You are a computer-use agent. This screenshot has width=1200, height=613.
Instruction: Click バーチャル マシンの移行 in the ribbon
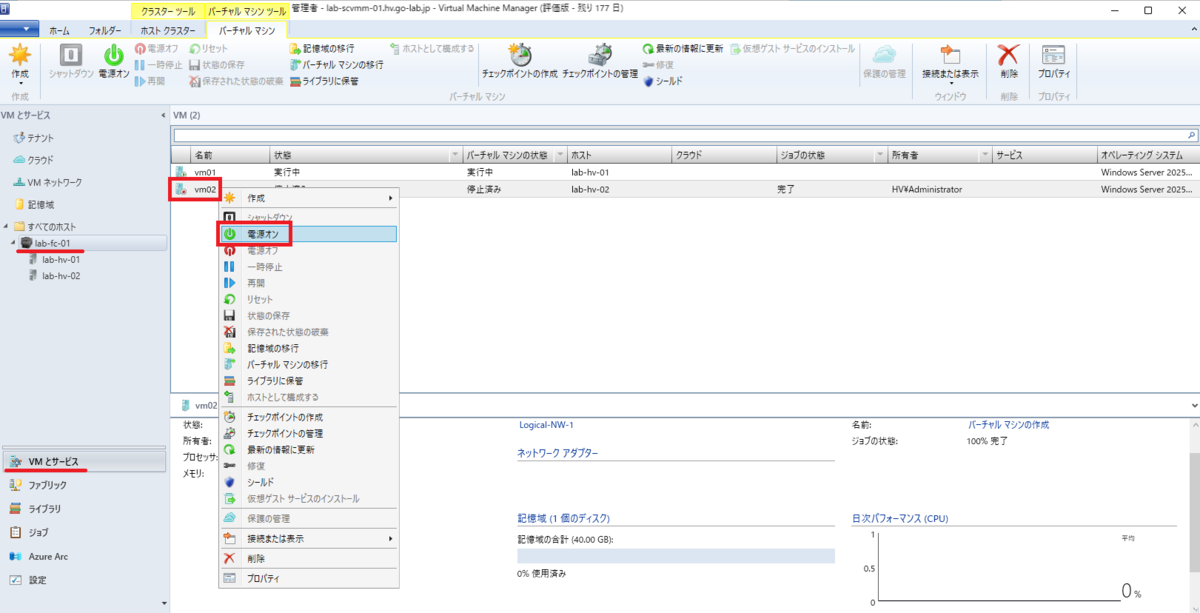coord(335,64)
